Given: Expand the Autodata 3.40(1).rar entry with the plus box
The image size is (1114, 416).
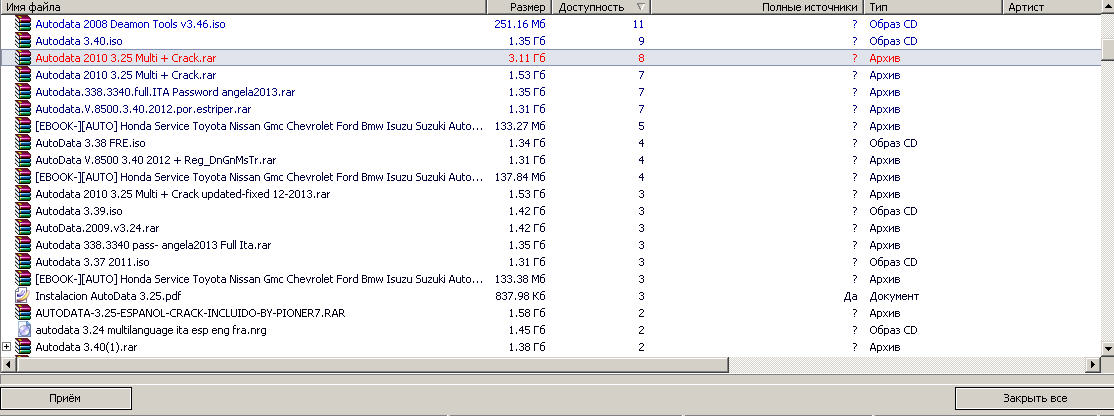Looking at the screenshot, I should tap(6, 347).
